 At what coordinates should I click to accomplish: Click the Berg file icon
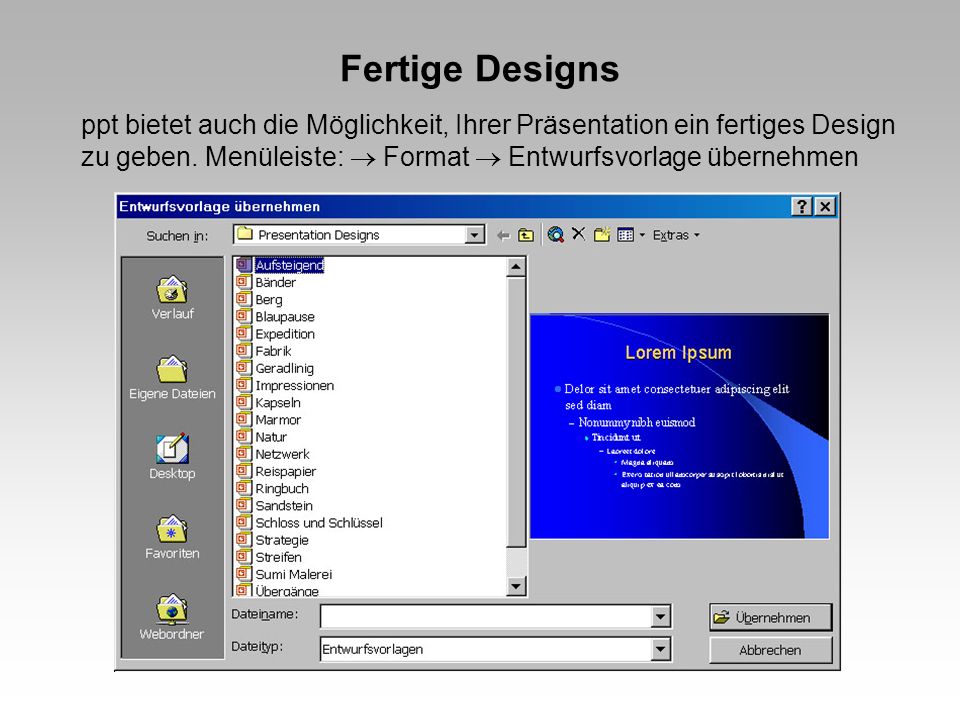[244, 299]
